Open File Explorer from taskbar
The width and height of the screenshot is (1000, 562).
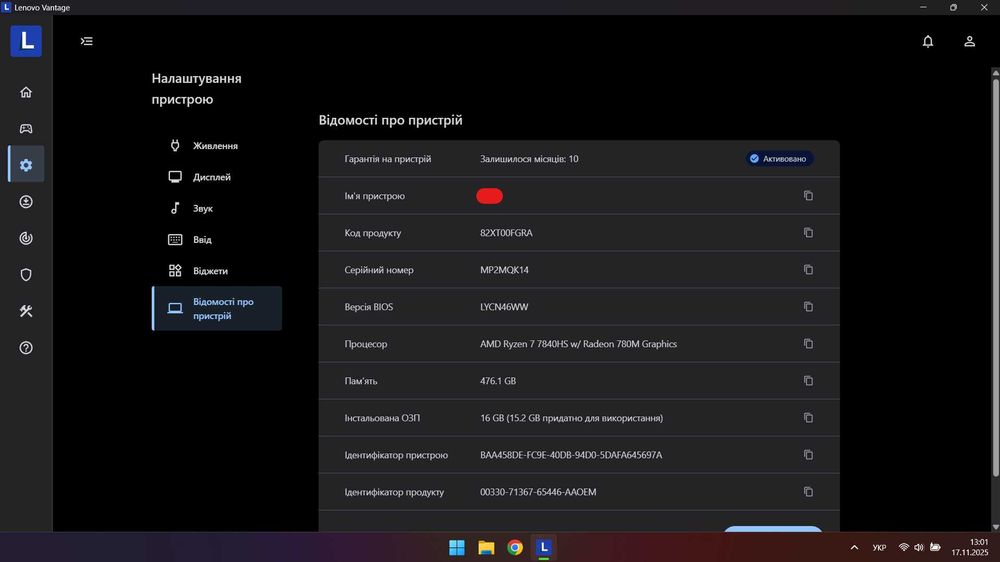tap(486, 547)
